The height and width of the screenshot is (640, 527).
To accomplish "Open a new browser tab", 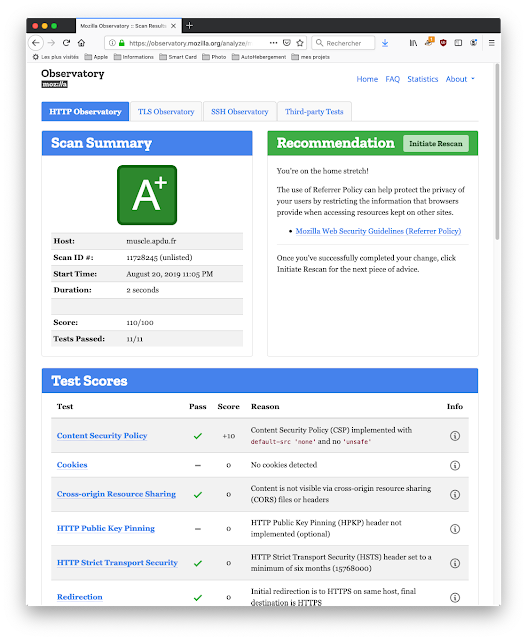I will (x=189, y=26).
